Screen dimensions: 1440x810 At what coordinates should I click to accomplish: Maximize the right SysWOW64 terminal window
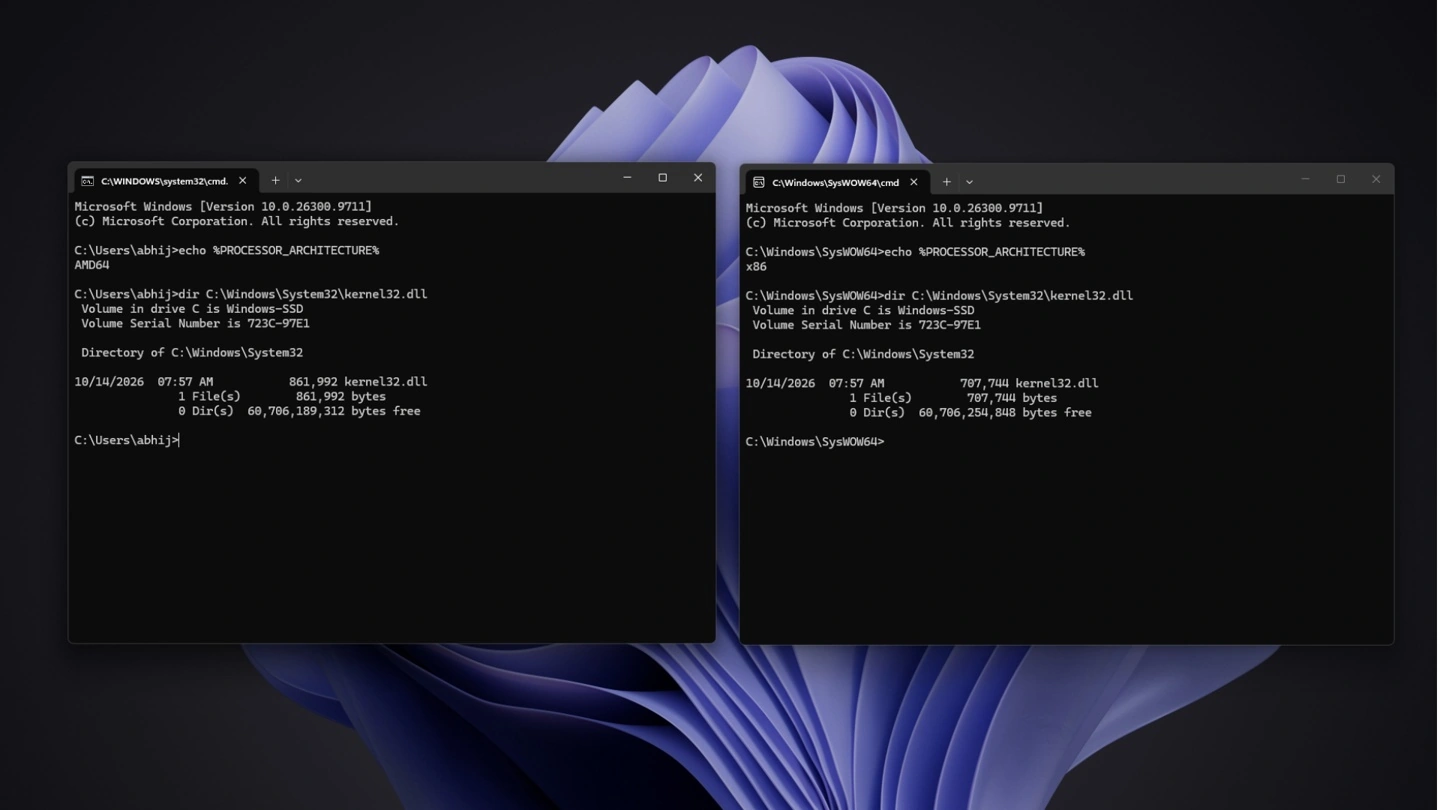1341,179
